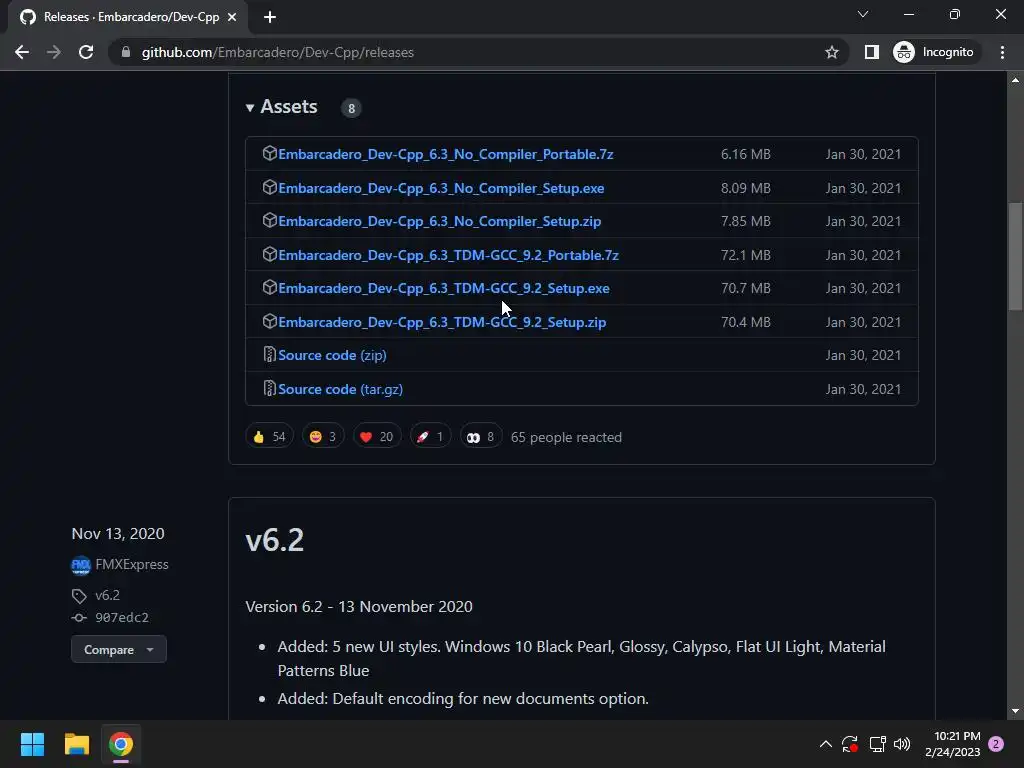Open Chrome tab search chevron
This screenshot has width=1024, height=768.
(x=863, y=14)
